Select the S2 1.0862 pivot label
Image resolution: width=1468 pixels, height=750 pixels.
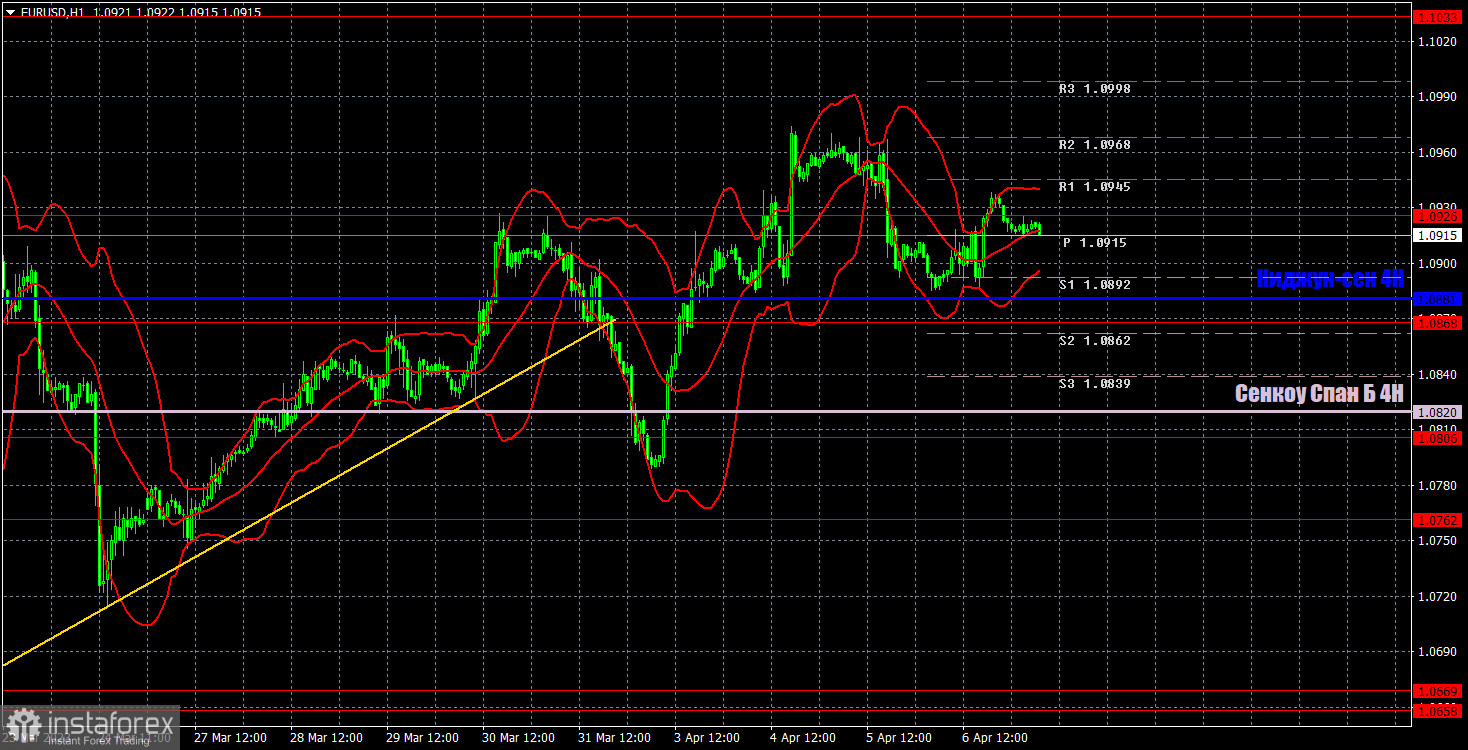click(1095, 341)
